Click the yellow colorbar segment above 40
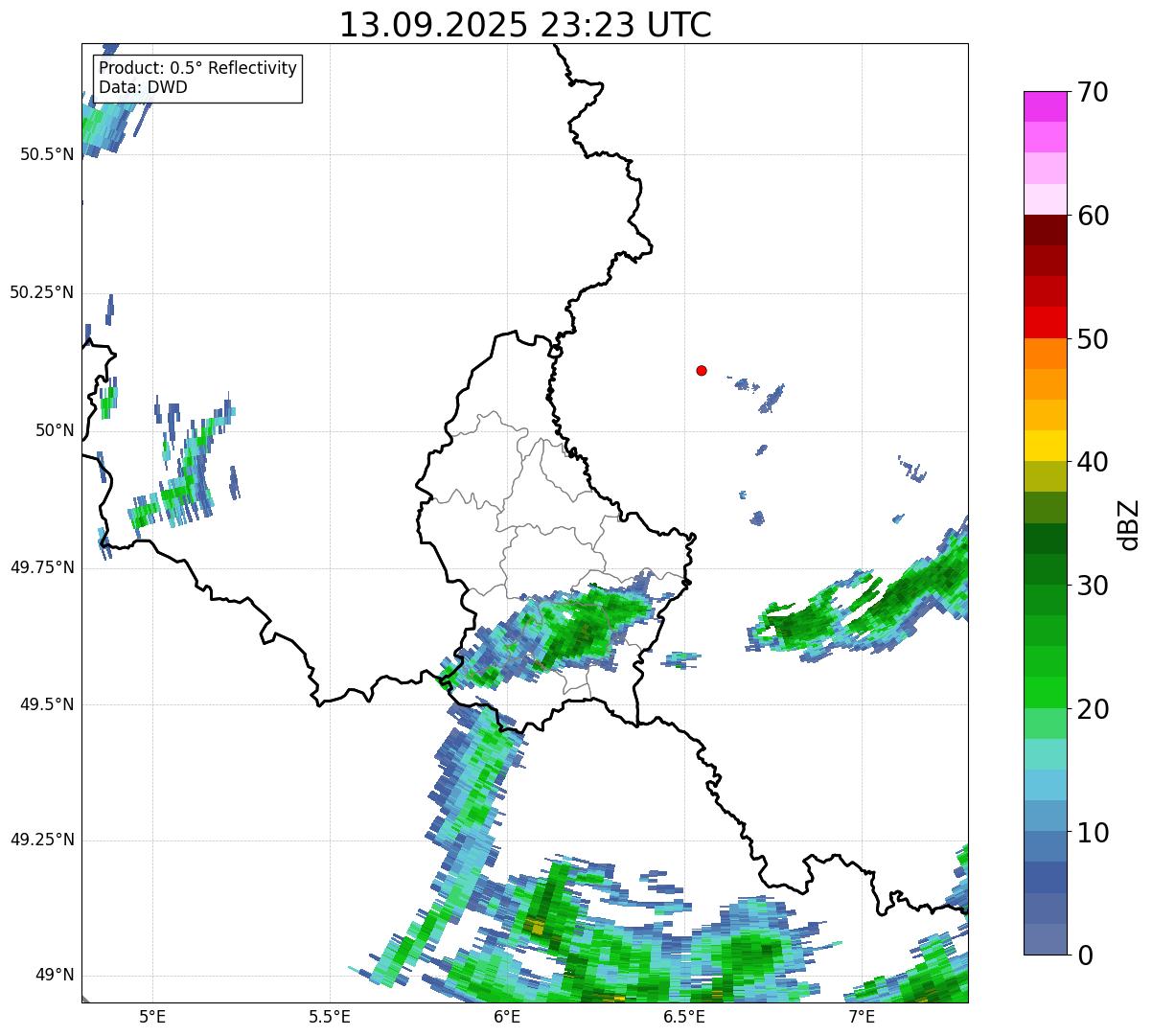 (x=1045, y=446)
